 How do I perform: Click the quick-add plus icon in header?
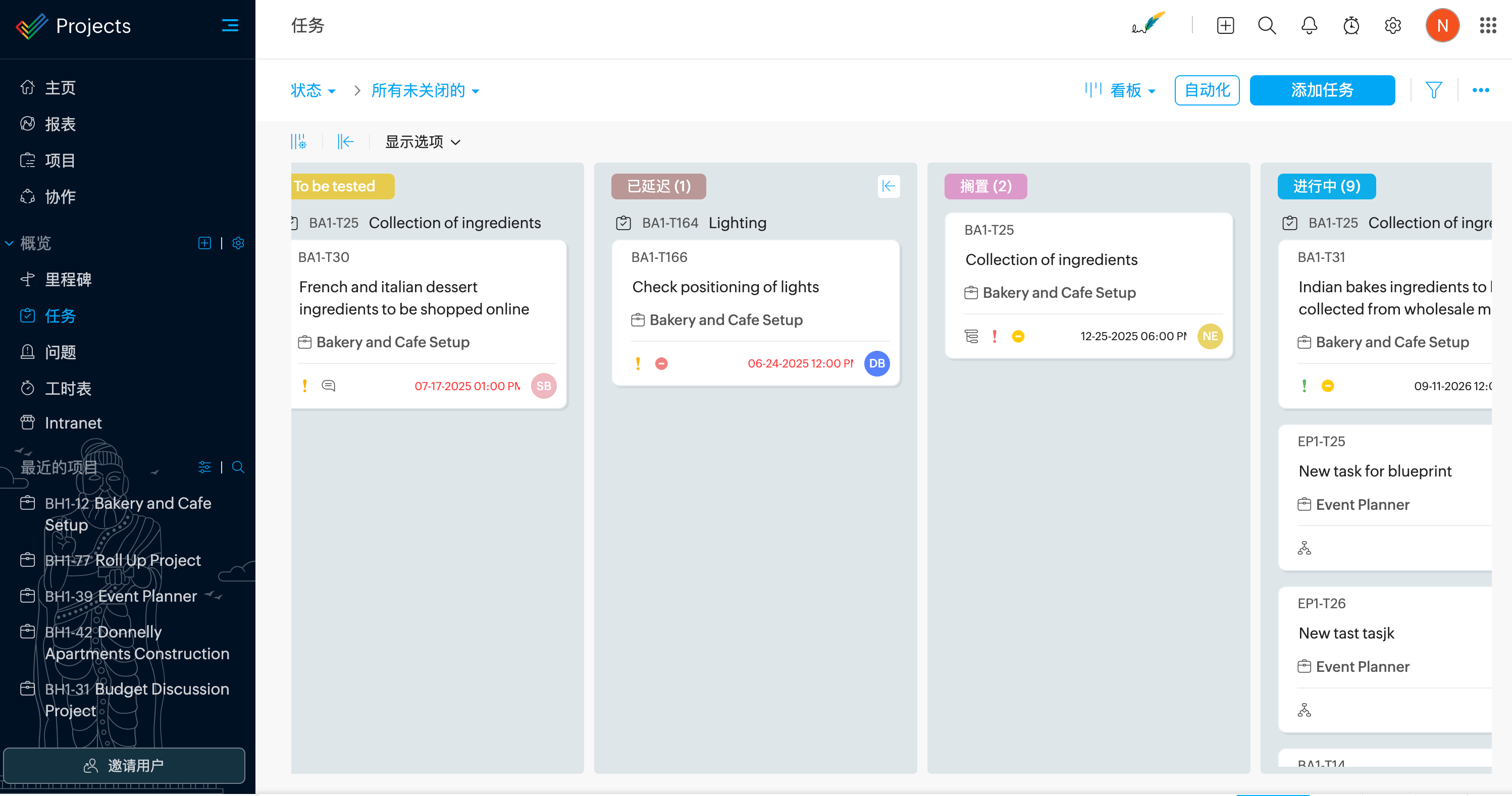[x=1225, y=26]
